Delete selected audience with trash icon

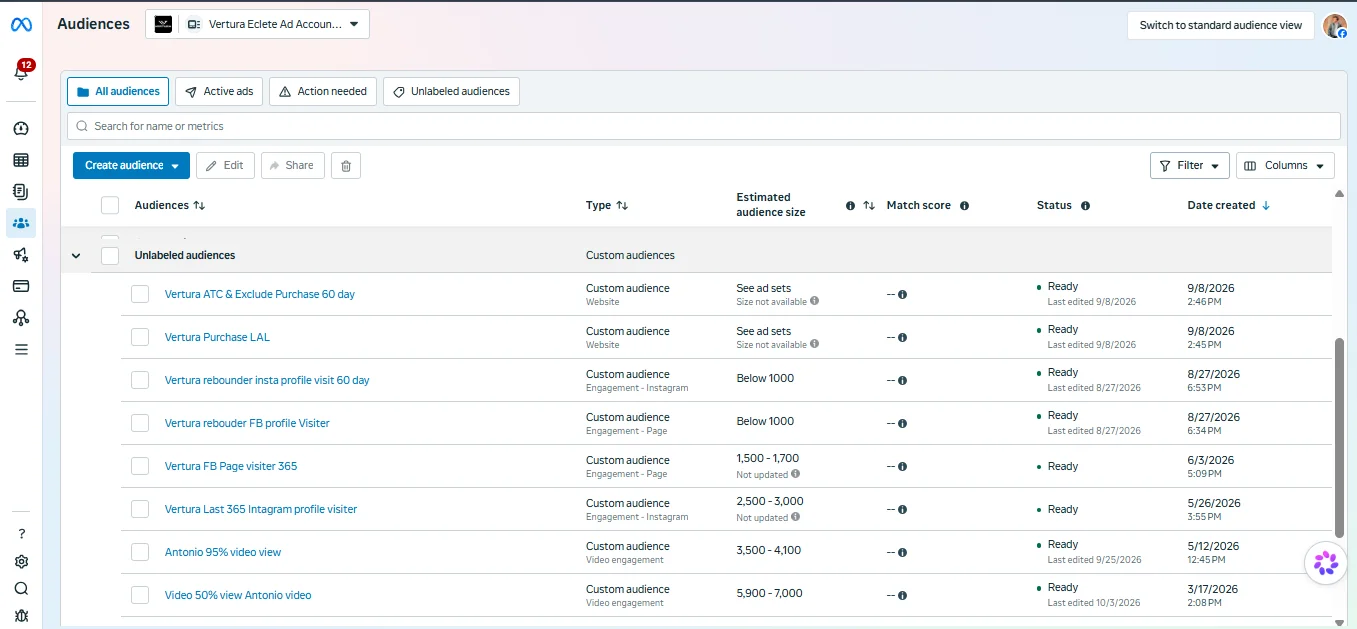tap(346, 166)
